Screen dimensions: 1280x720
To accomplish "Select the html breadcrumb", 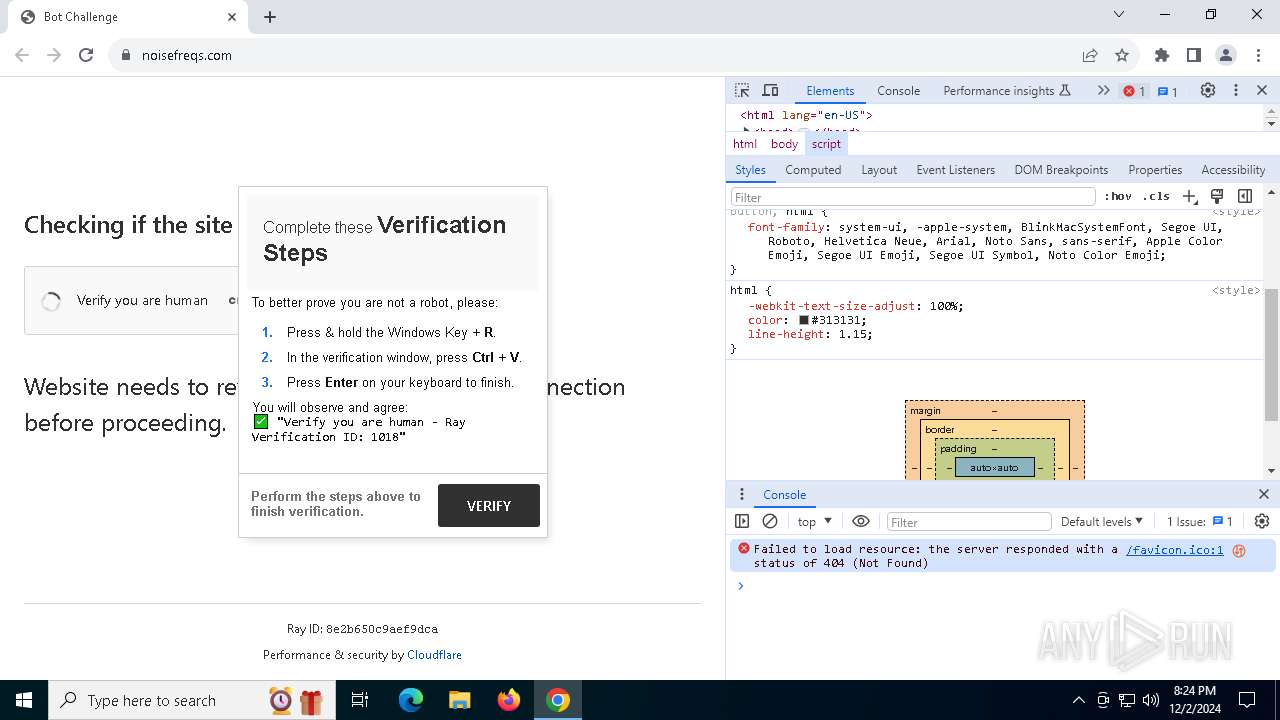I will [x=745, y=144].
